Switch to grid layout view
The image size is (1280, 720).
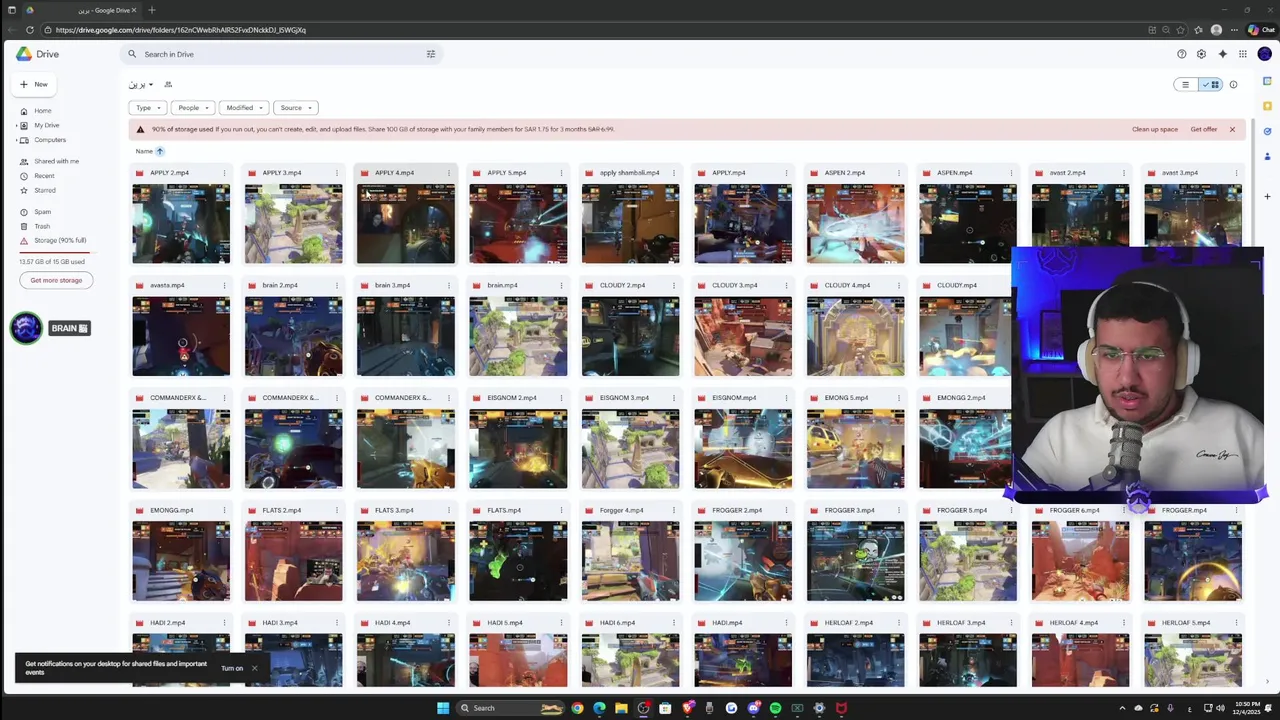1211,85
